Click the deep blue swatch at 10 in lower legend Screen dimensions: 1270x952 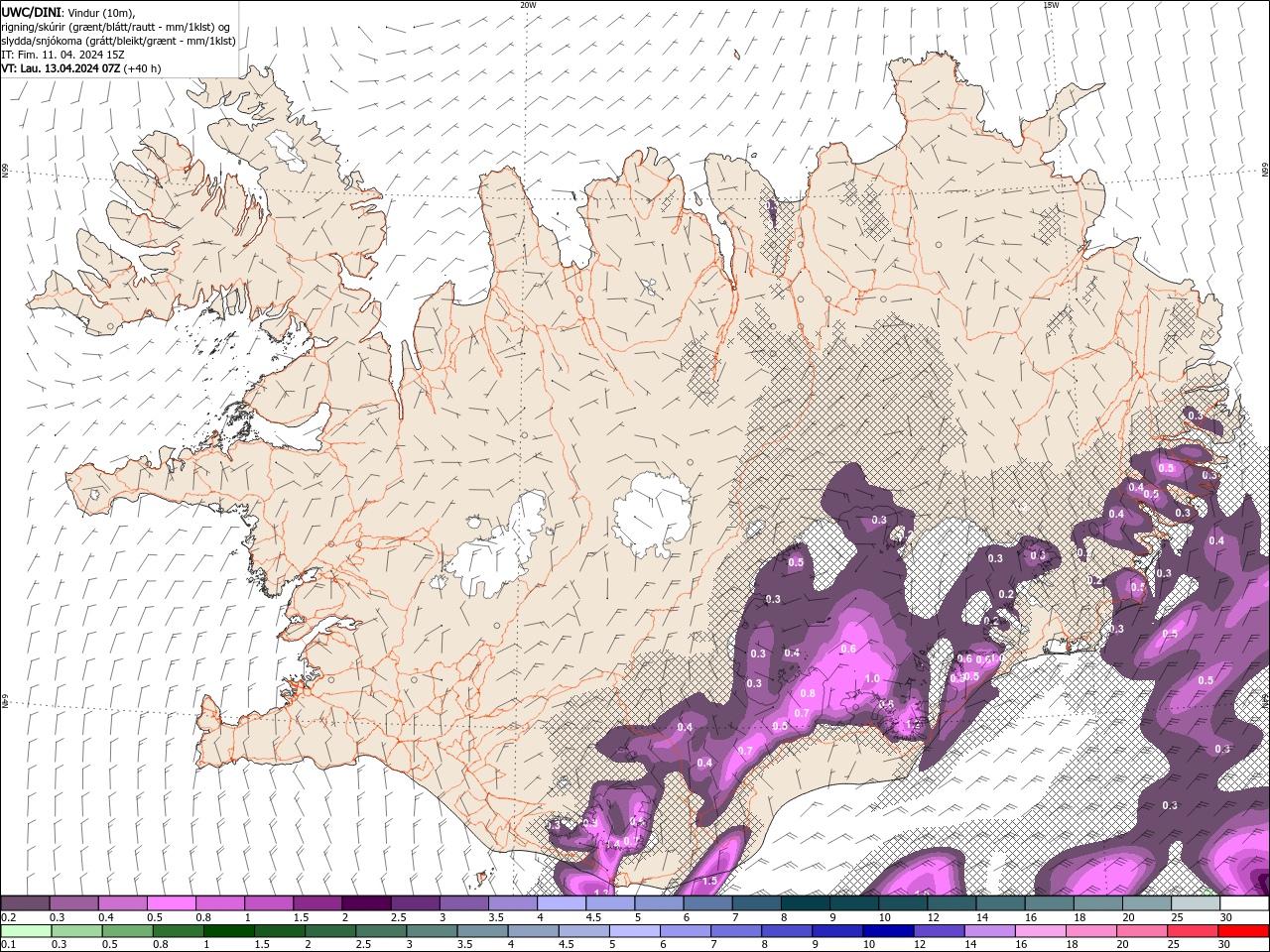[887, 931]
